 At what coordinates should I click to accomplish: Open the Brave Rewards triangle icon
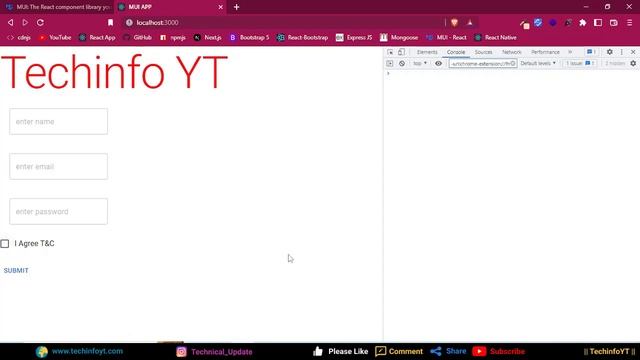[470, 22]
